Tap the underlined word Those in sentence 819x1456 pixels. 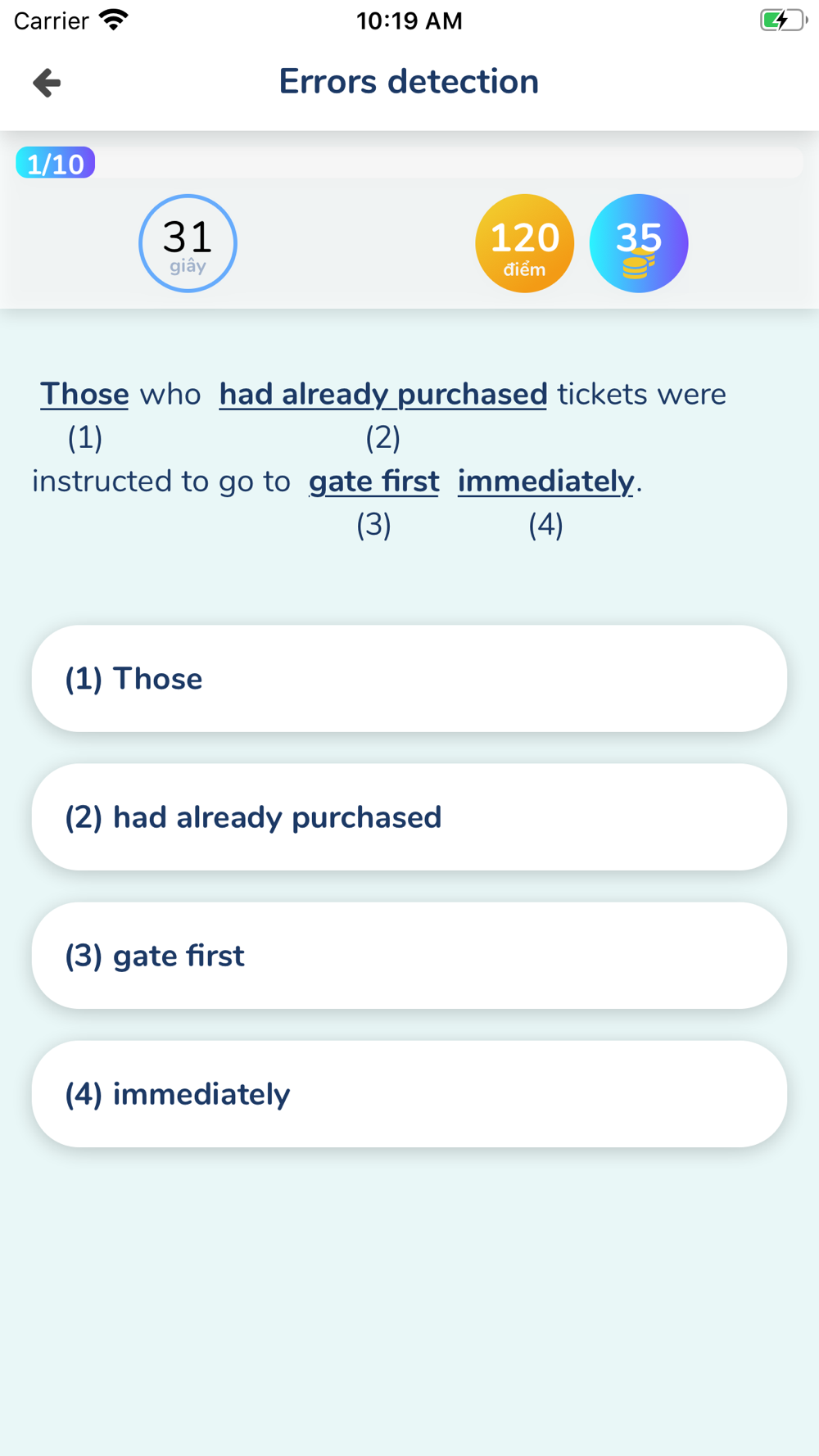[x=84, y=394]
